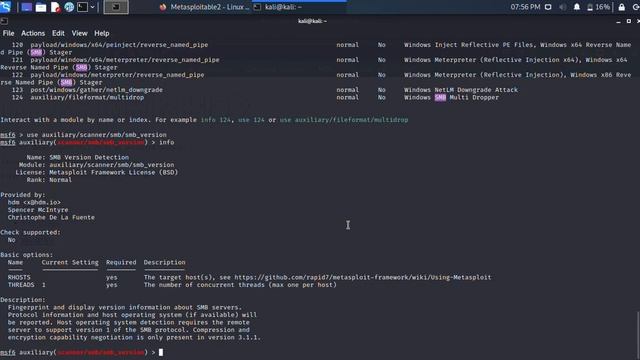Viewport: 640px width, 360px height.
Task: Open the web browser globe icon
Action: point(69,7)
